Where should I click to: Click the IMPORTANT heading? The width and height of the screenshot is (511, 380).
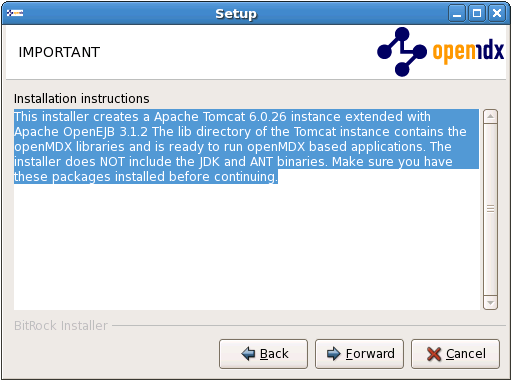coord(59,52)
